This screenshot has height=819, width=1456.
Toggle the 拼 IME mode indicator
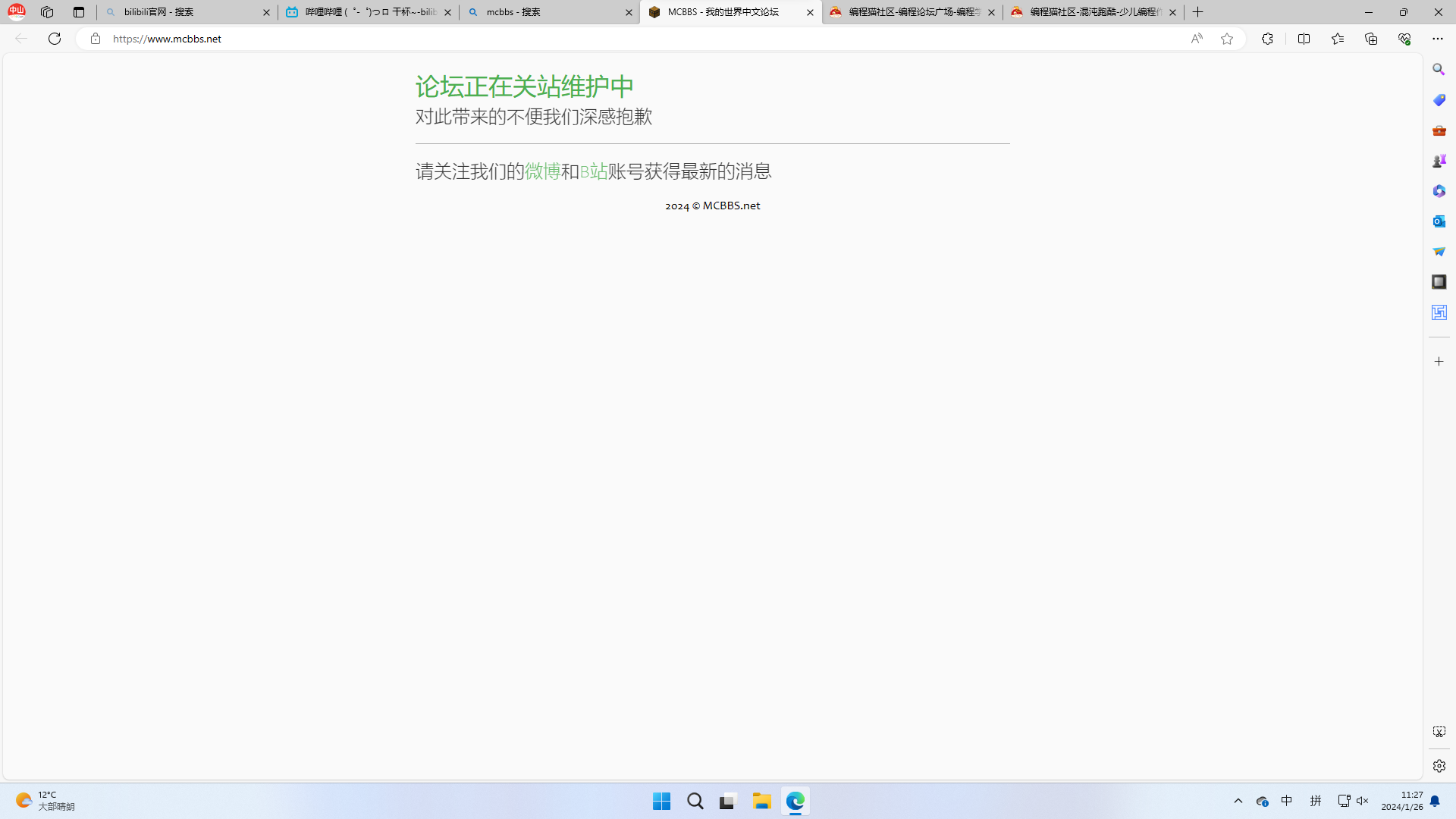click(x=1316, y=801)
